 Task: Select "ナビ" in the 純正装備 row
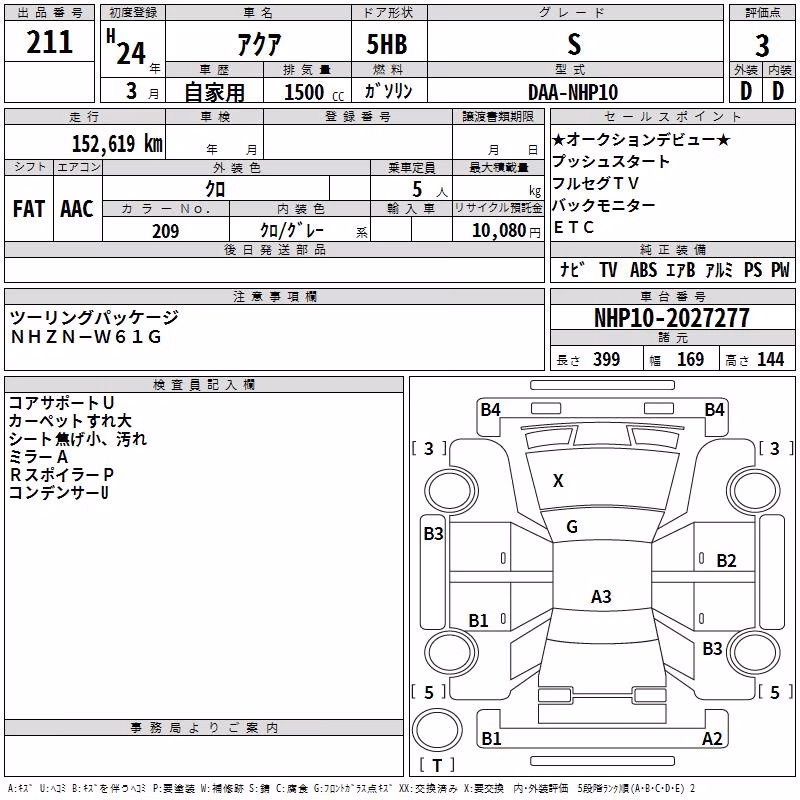[572, 269]
